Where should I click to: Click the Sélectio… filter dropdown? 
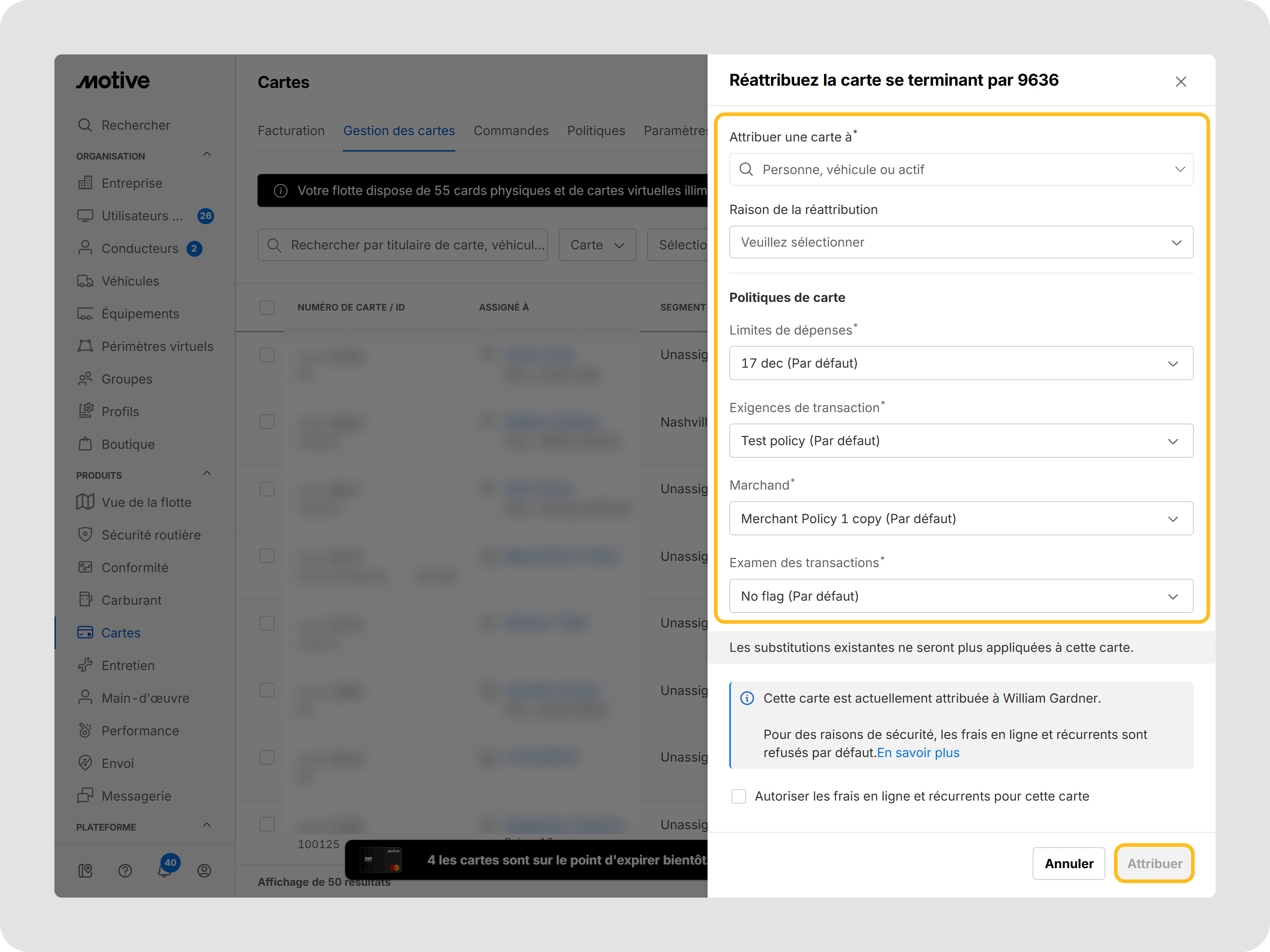(678, 245)
